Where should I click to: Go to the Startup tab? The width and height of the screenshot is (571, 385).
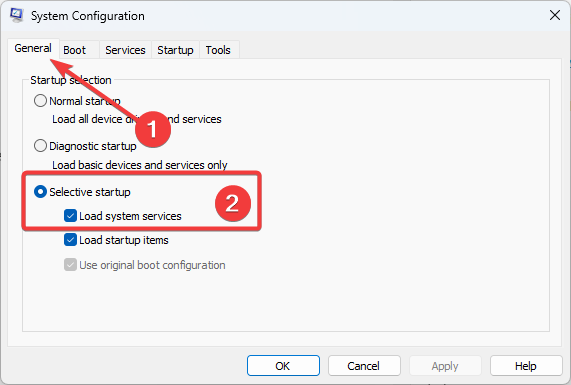click(175, 50)
